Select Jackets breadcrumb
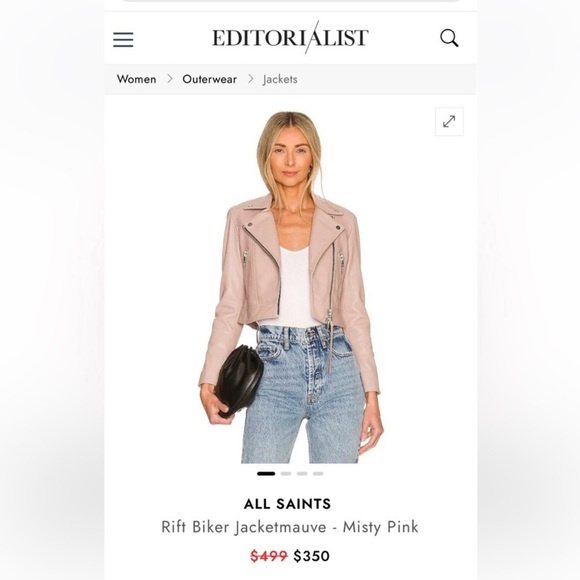 280,80
